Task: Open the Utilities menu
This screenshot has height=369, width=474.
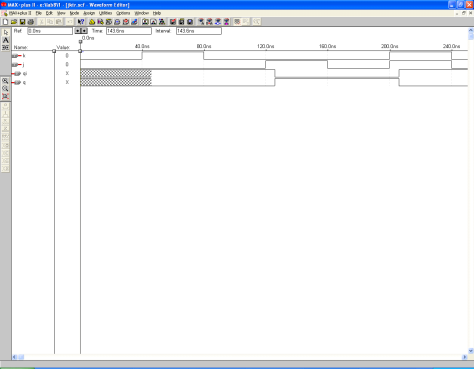Action: (x=105, y=13)
